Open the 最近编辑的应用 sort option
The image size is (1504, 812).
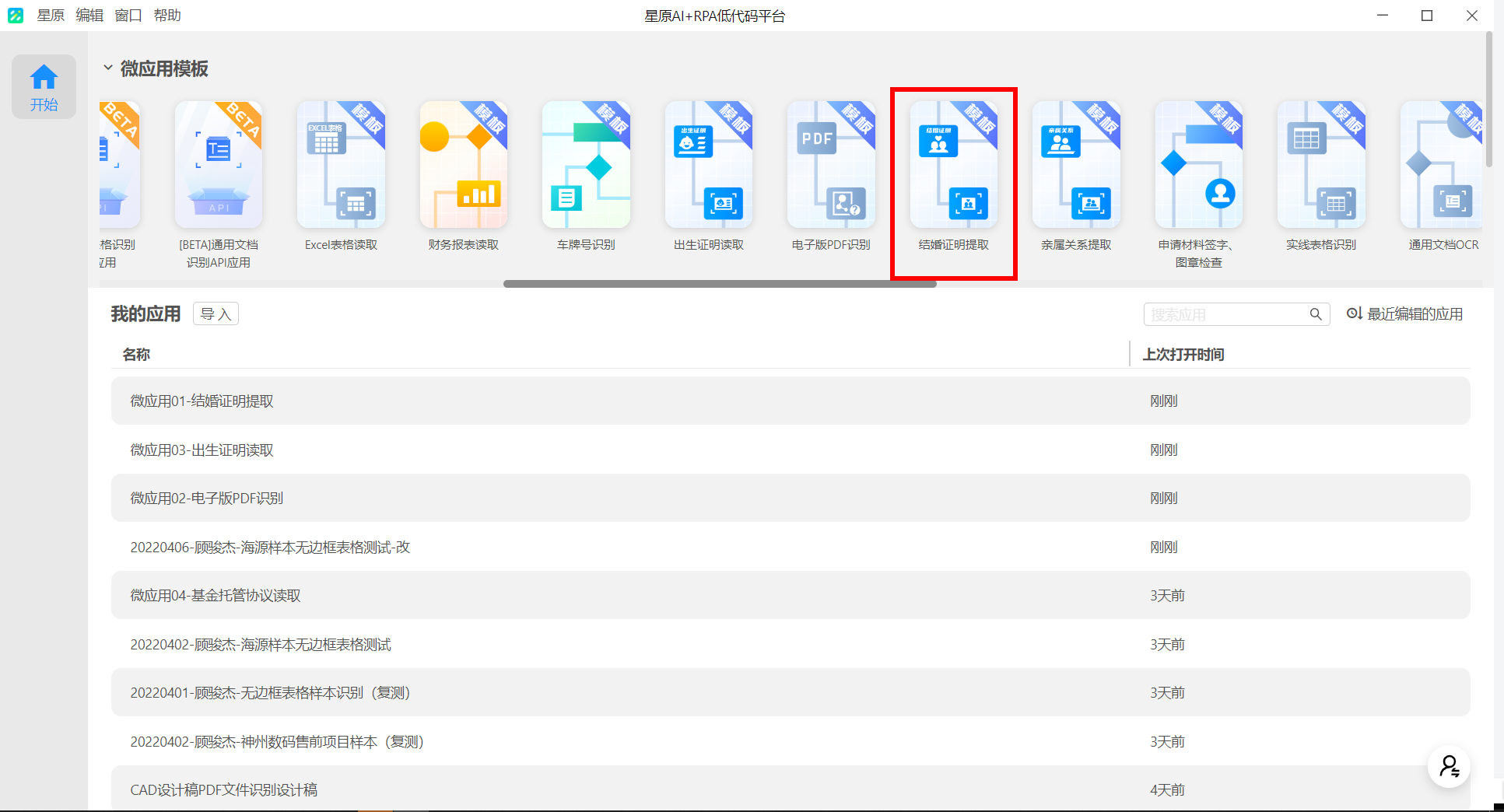[x=1404, y=314]
